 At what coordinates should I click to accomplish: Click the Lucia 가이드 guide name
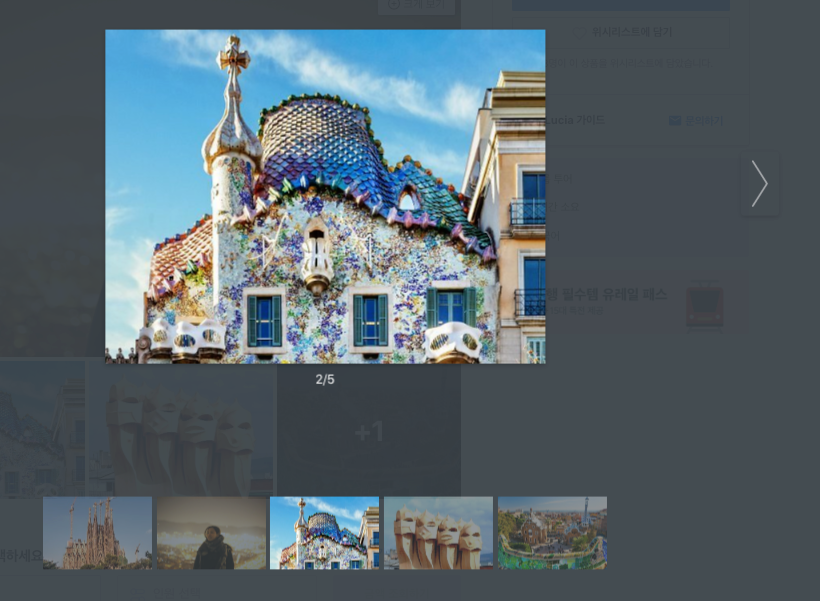(575, 120)
